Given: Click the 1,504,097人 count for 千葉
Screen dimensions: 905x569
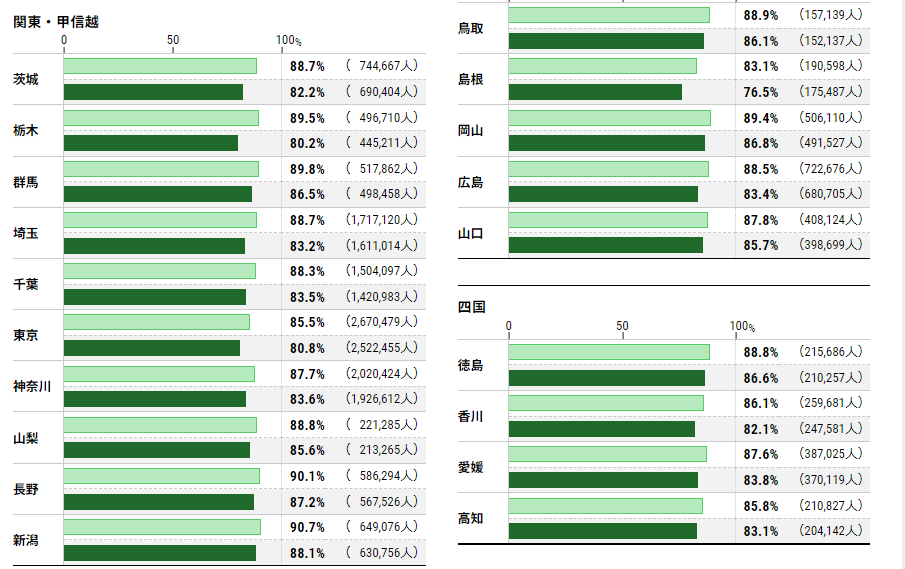Looking at the screenshot, I should point(382,271).
